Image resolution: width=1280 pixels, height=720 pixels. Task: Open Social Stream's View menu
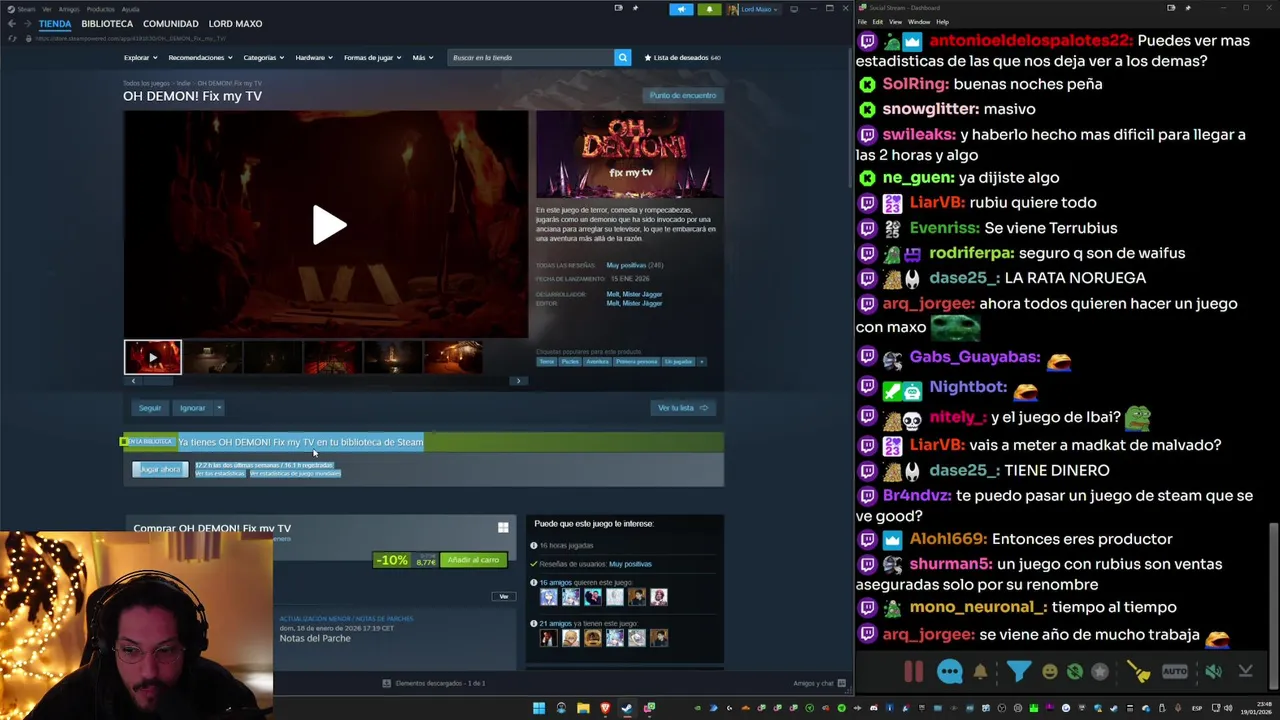pyautogui.click(x=895, y=22)
